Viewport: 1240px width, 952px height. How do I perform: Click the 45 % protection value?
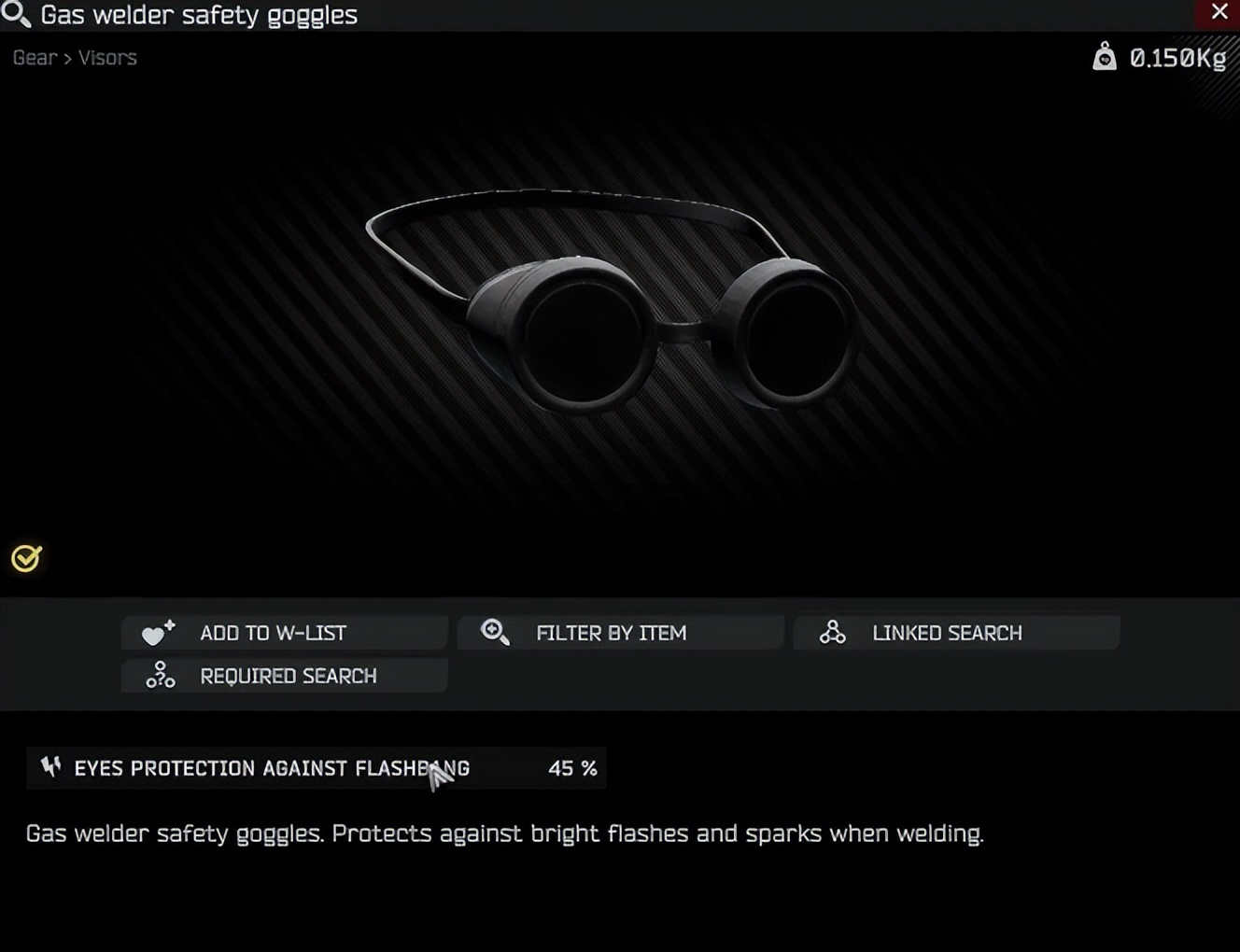572,768
